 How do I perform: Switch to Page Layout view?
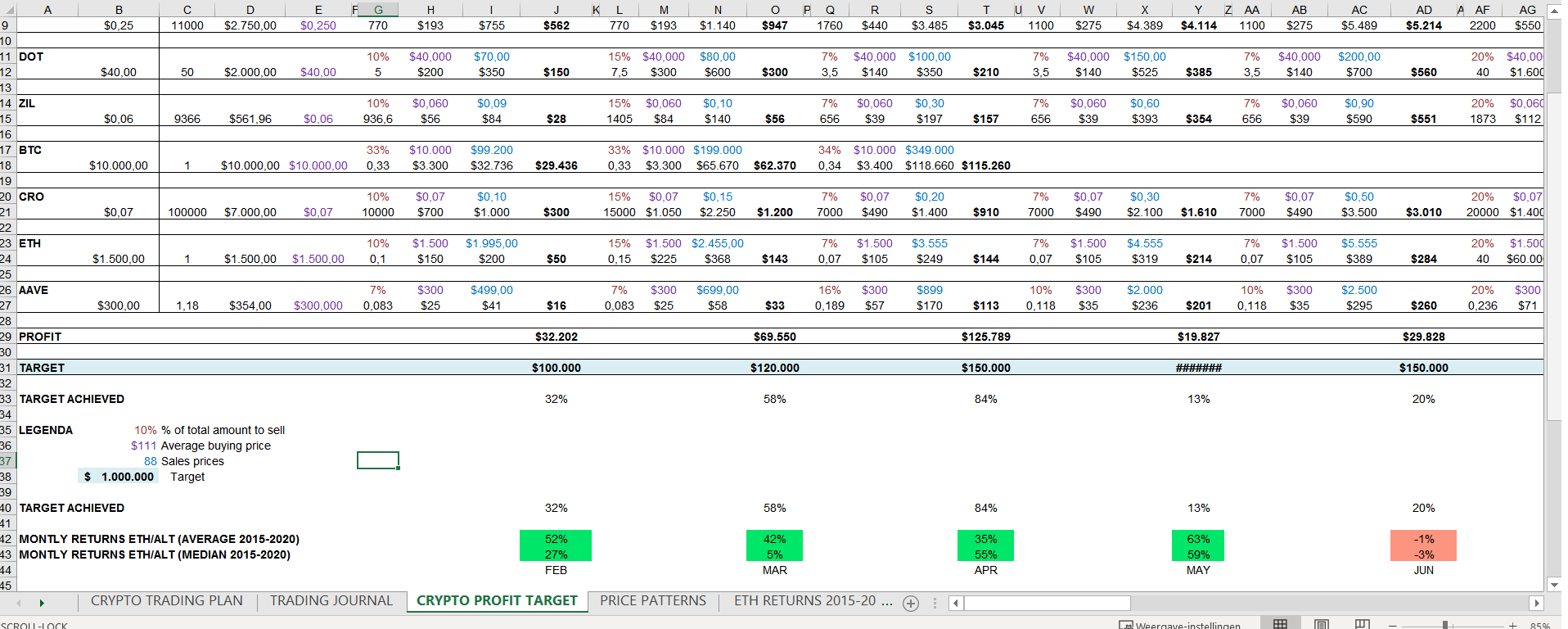[x=1321, y=624]
